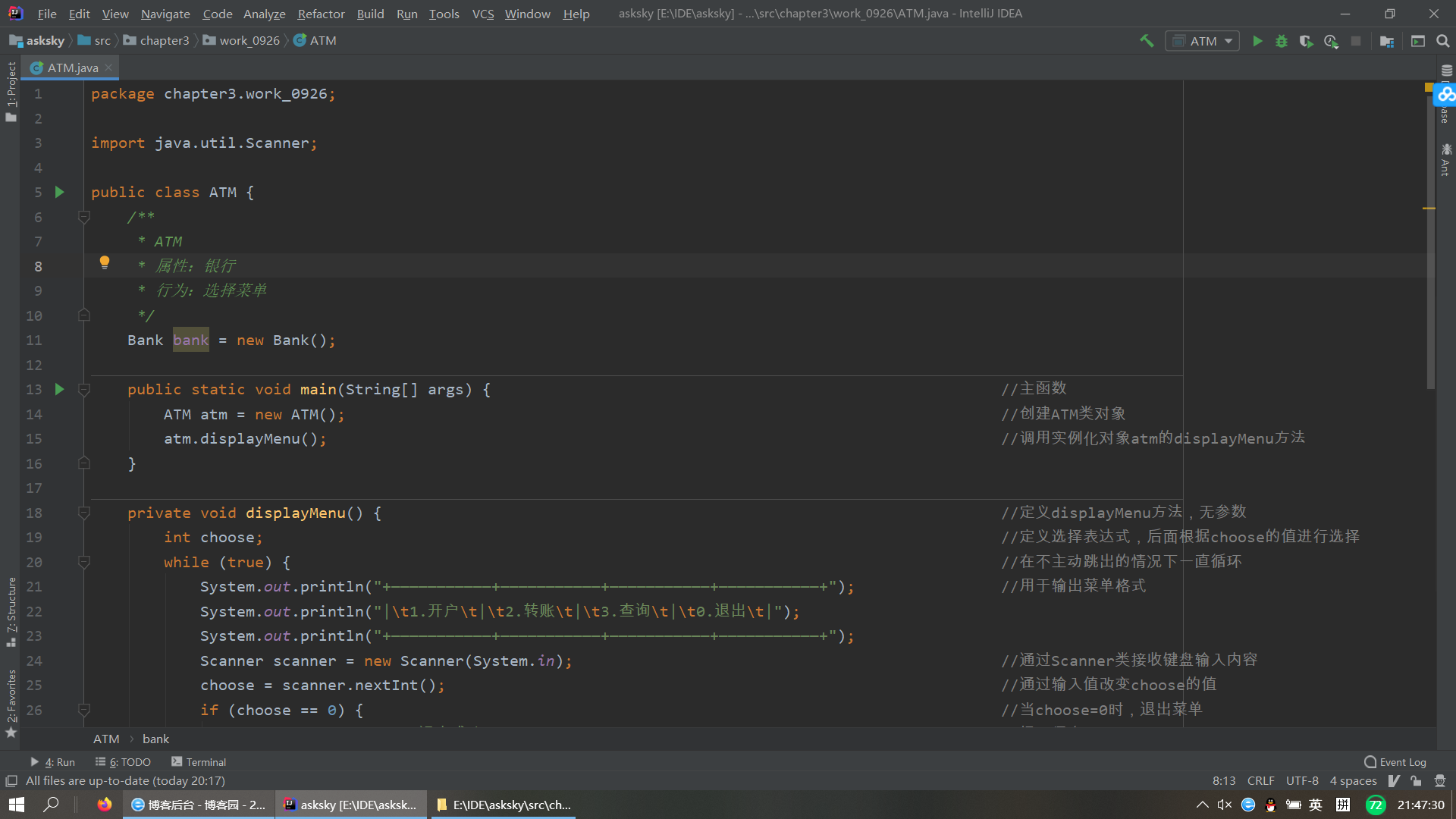The image size is (1456, 819).
Task: Click UTF-8 encoding in status bar
Action: pyautogui.click(x=1302, y=781)
